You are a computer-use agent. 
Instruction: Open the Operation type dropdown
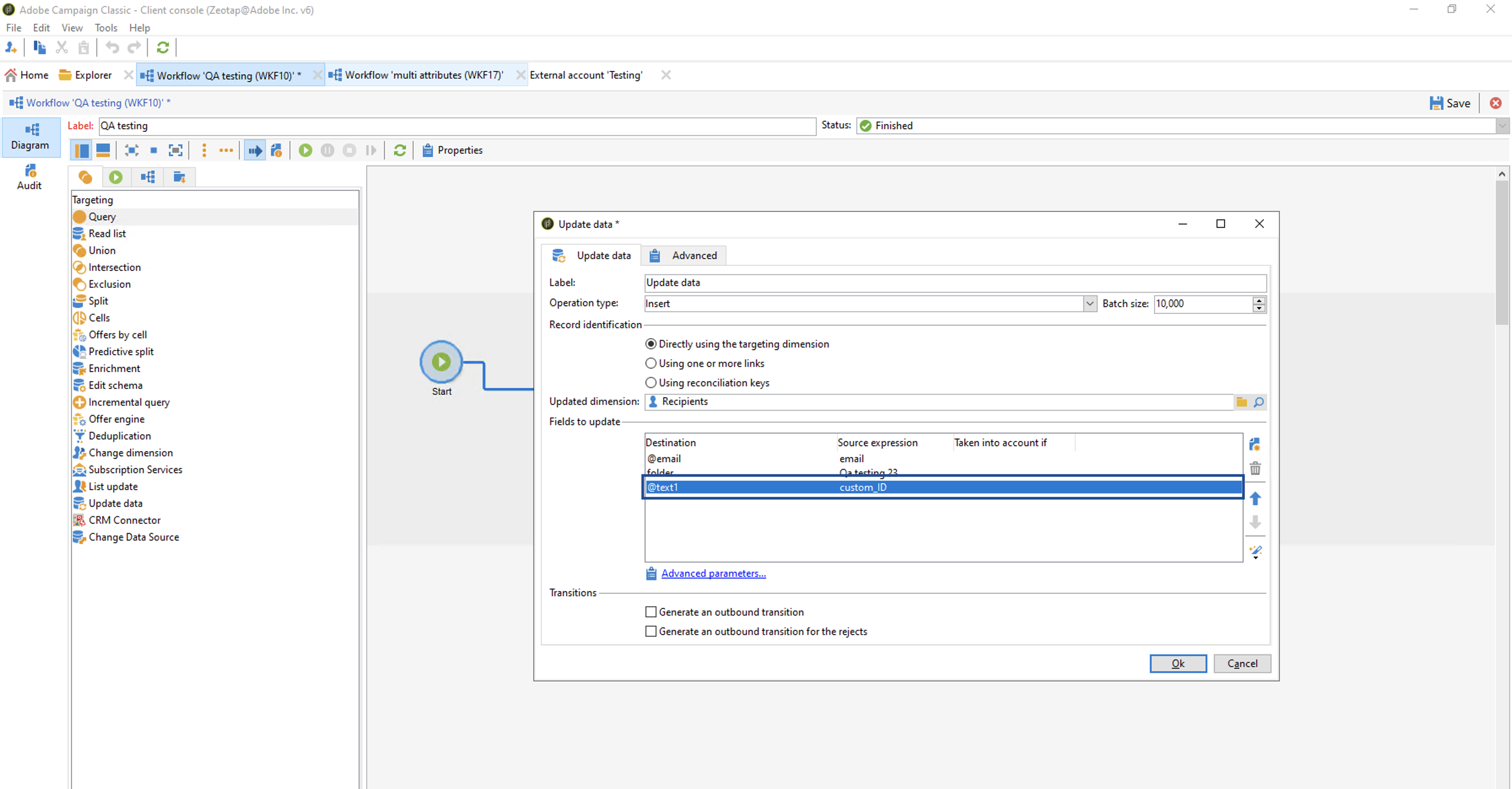[x=1089, y=303]
